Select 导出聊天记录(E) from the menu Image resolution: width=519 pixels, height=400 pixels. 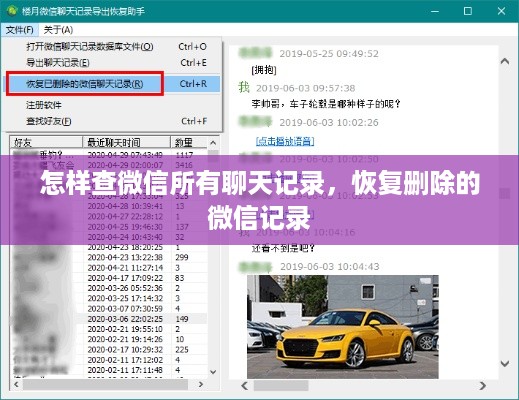(x=113, y=63)
